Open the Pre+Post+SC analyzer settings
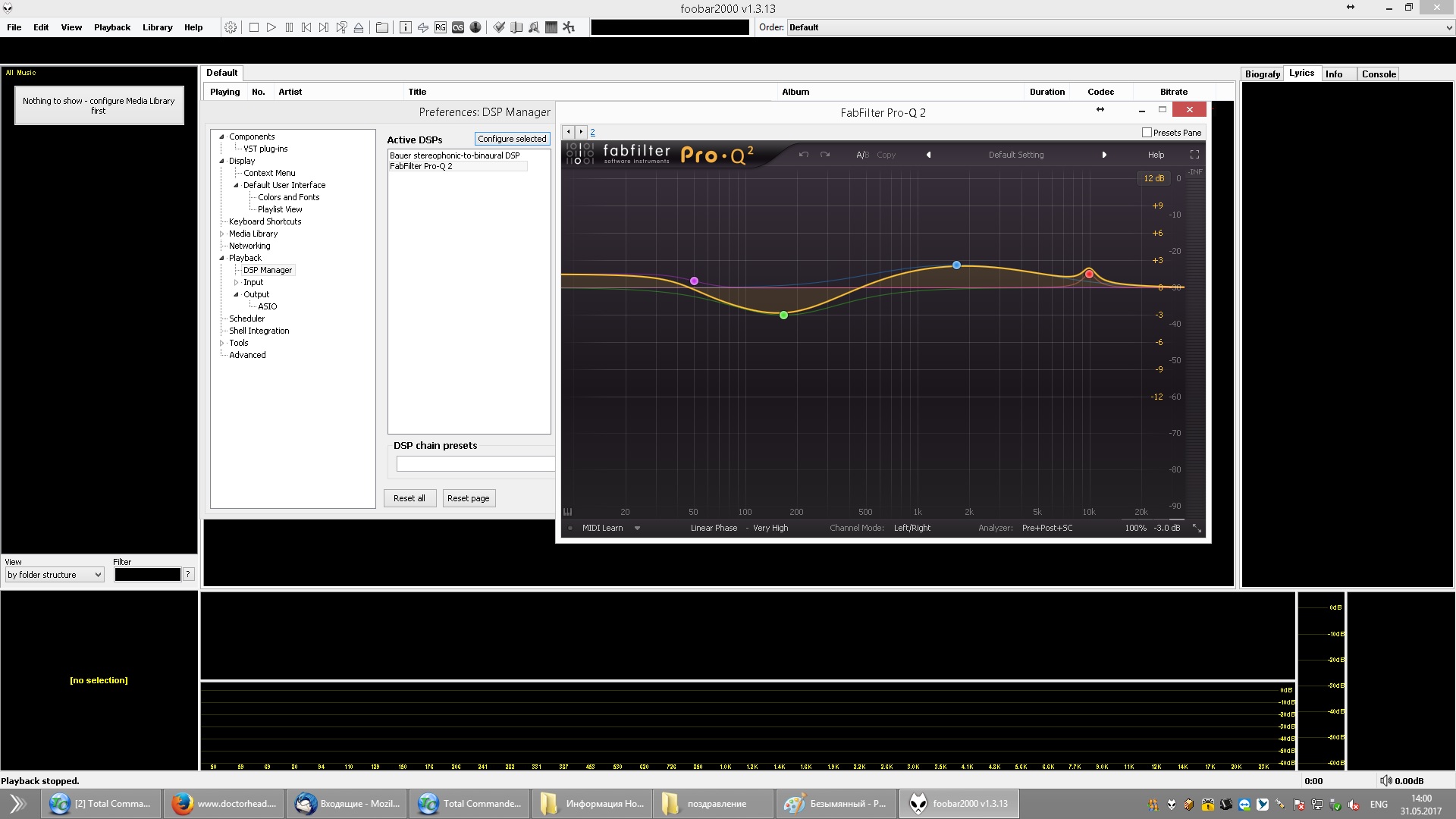1456x819 pixels. pyautogui.click(x=1047, y=528)
